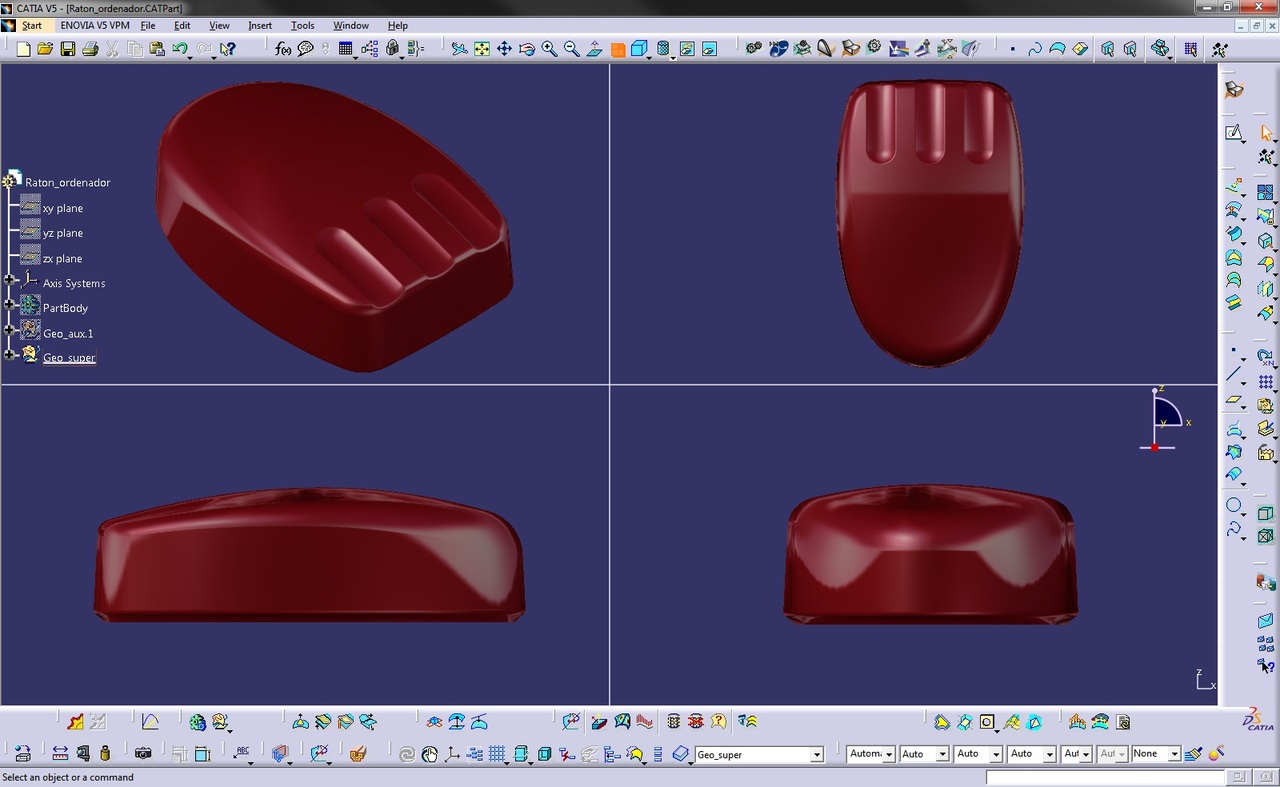Click the What's This help pointer icon

228,48
